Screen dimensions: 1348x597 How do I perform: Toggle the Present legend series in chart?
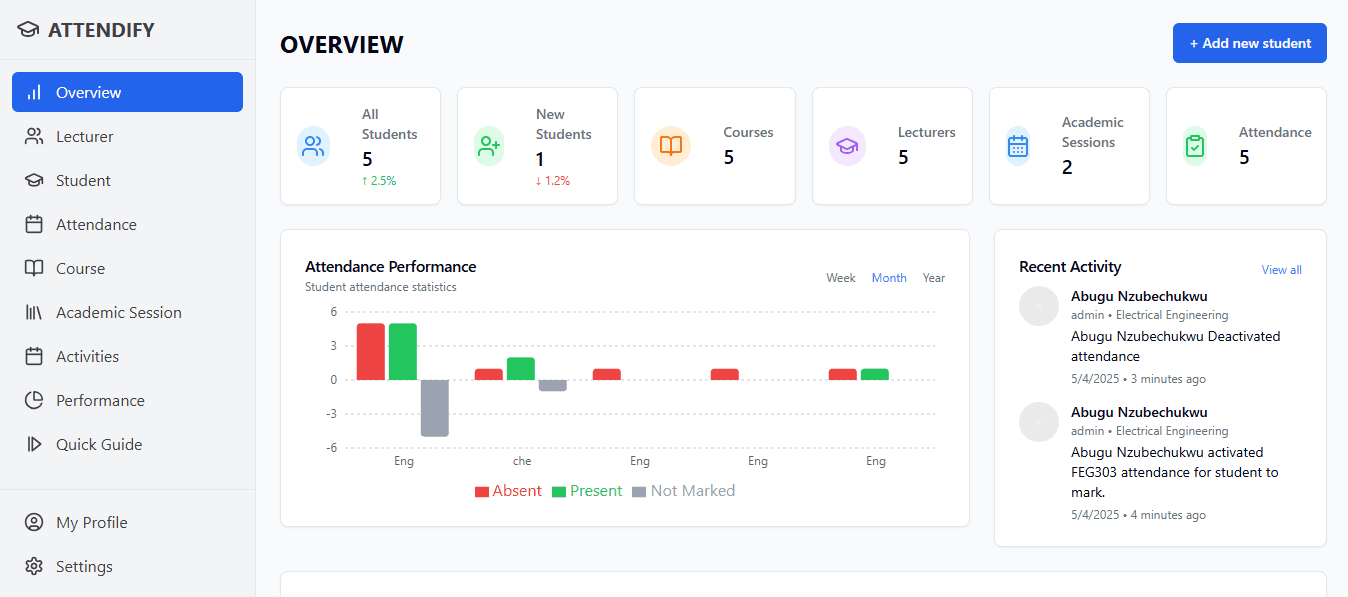click(x=587, y=491)
